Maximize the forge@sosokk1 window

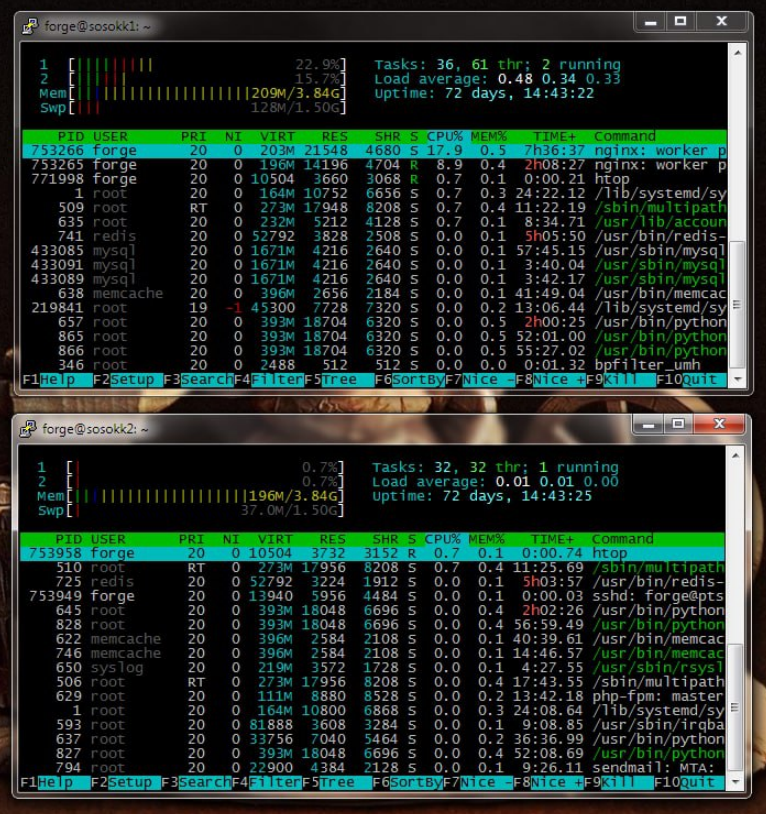(680, 21)
